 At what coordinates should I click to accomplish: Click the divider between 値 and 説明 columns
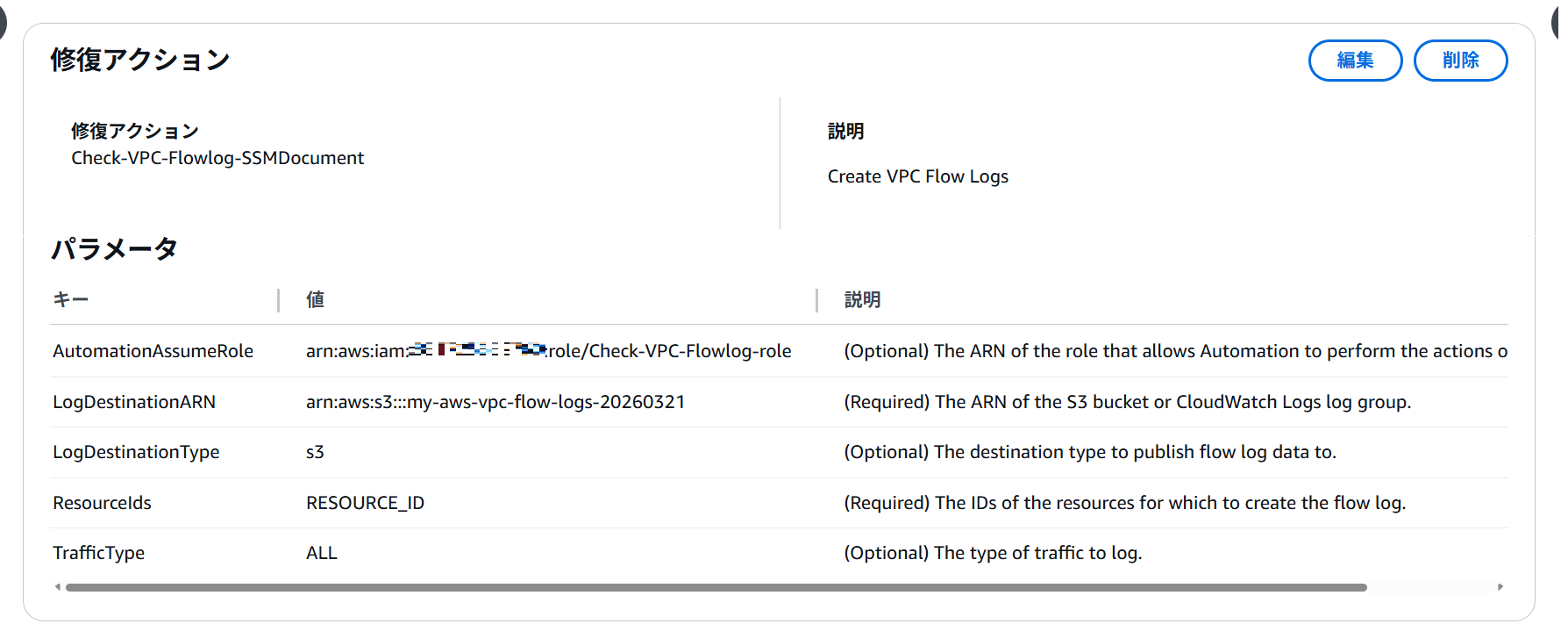pos(816,300)
